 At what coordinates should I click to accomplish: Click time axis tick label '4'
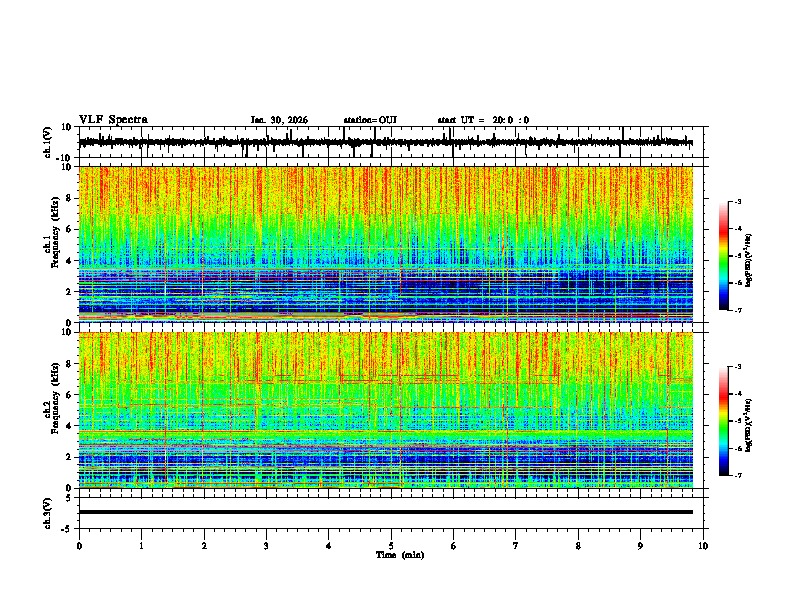328,546
